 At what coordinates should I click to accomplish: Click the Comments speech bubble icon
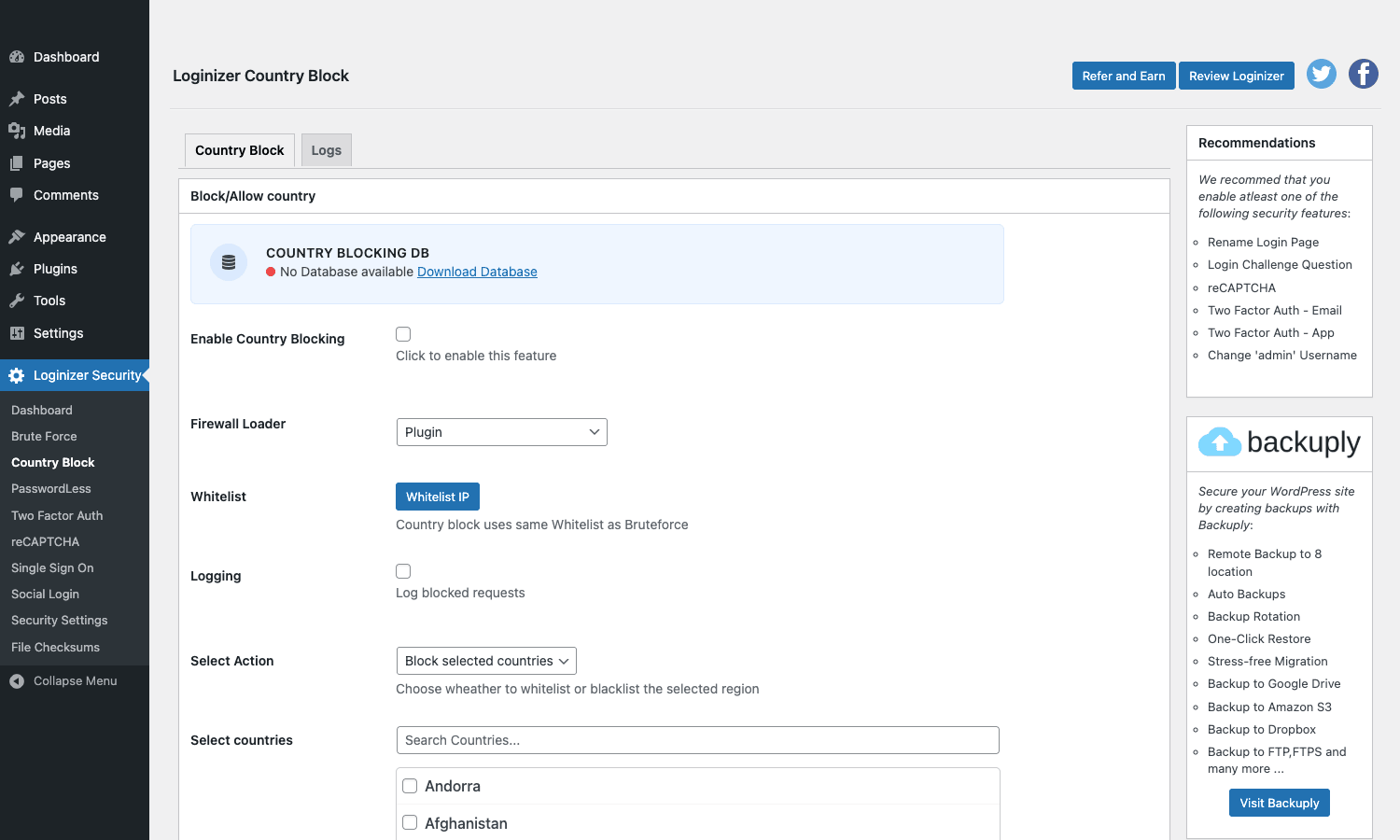click(17, 195)
